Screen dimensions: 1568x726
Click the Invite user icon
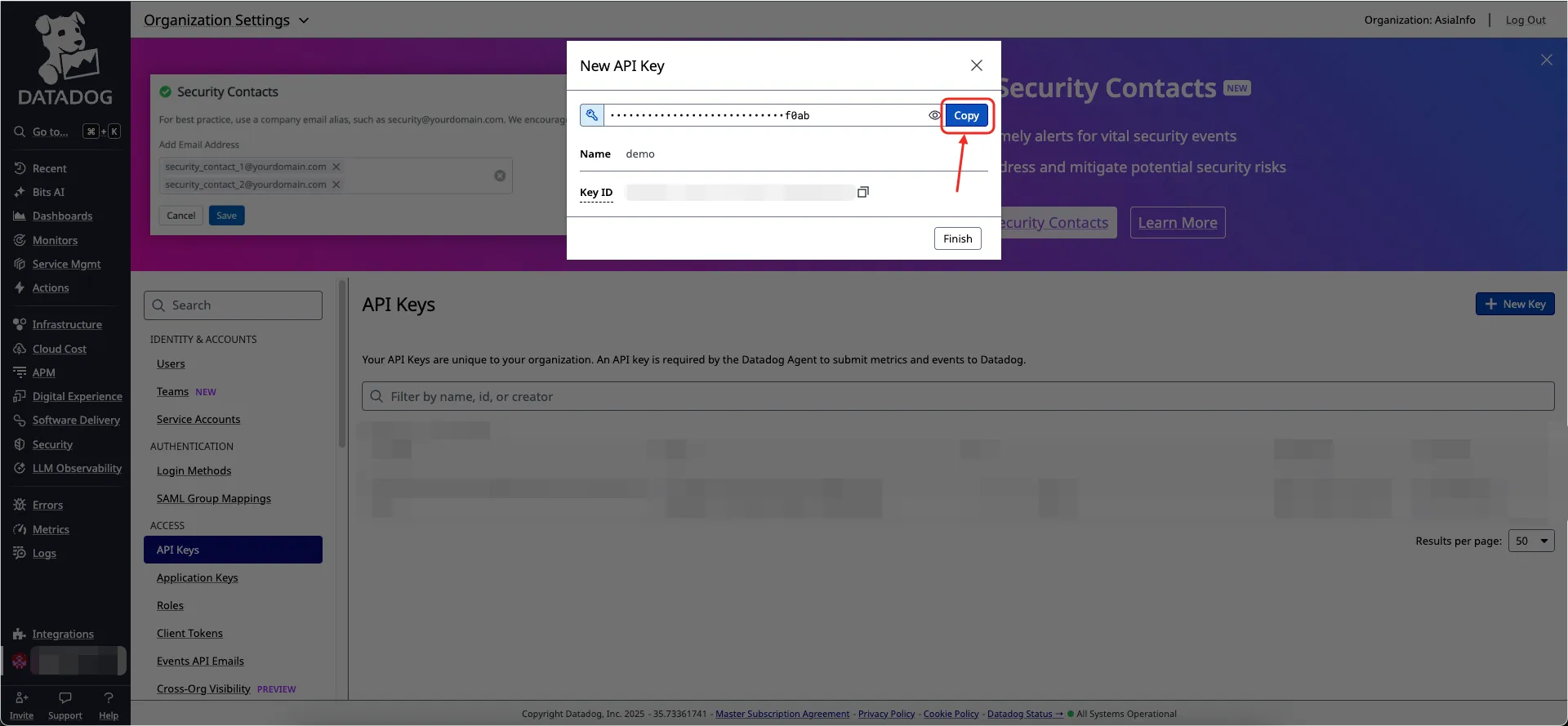click(x=22, y=698)
